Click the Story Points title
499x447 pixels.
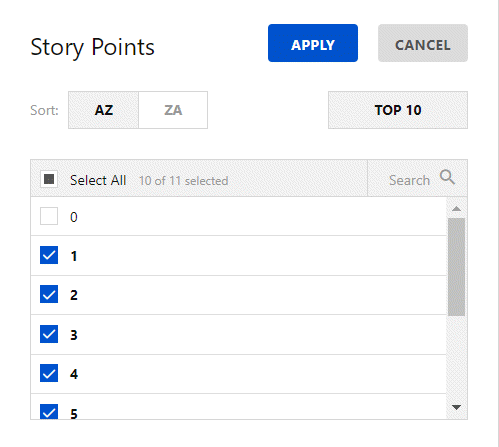[x=92, y=47]
